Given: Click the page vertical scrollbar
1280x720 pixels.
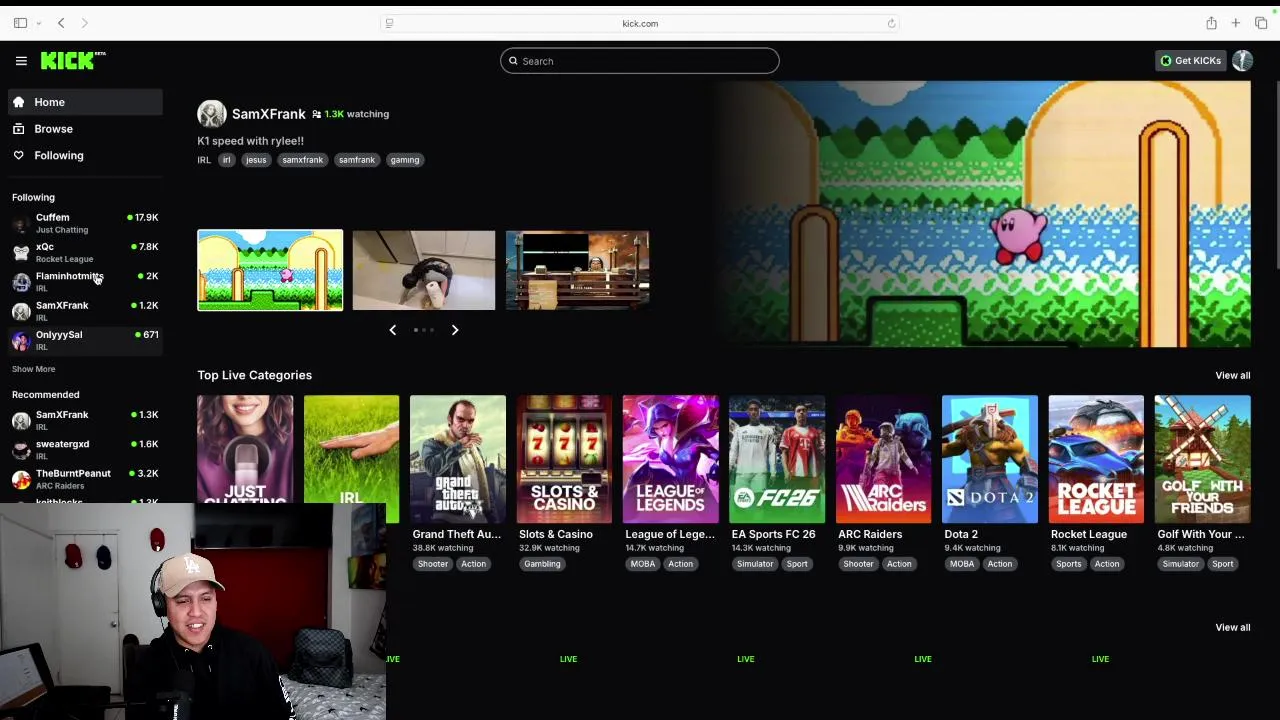Looking at the screenshot, I should [1277, 175].
